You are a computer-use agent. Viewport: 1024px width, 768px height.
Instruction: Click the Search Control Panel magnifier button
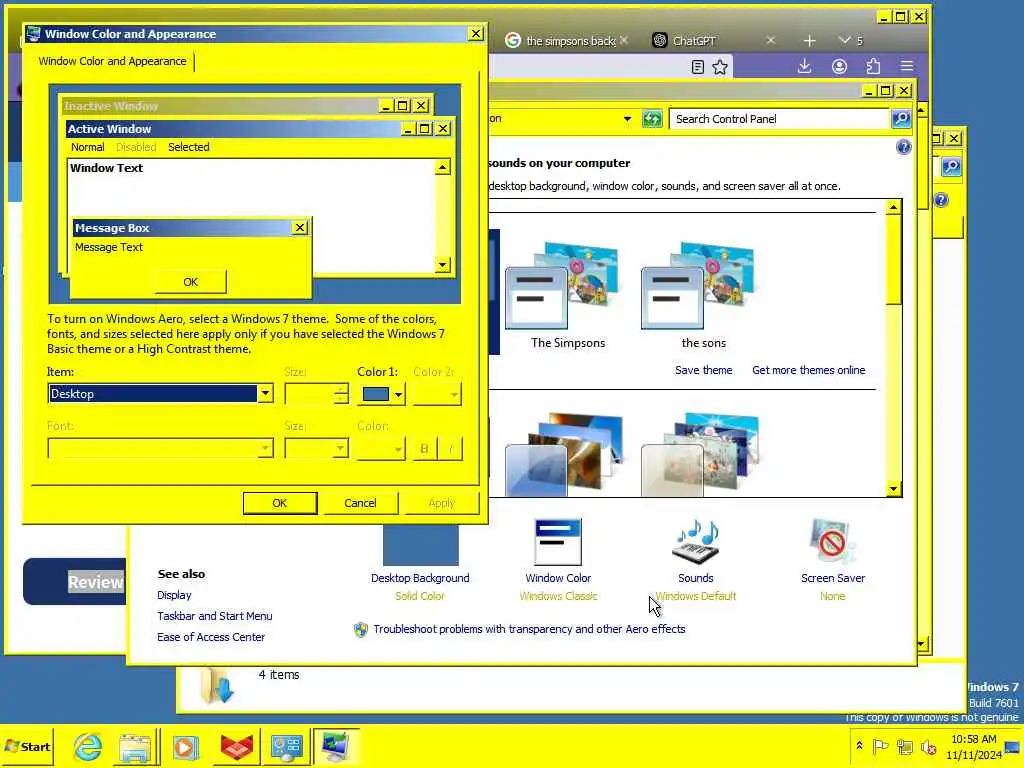pos(901,119)
